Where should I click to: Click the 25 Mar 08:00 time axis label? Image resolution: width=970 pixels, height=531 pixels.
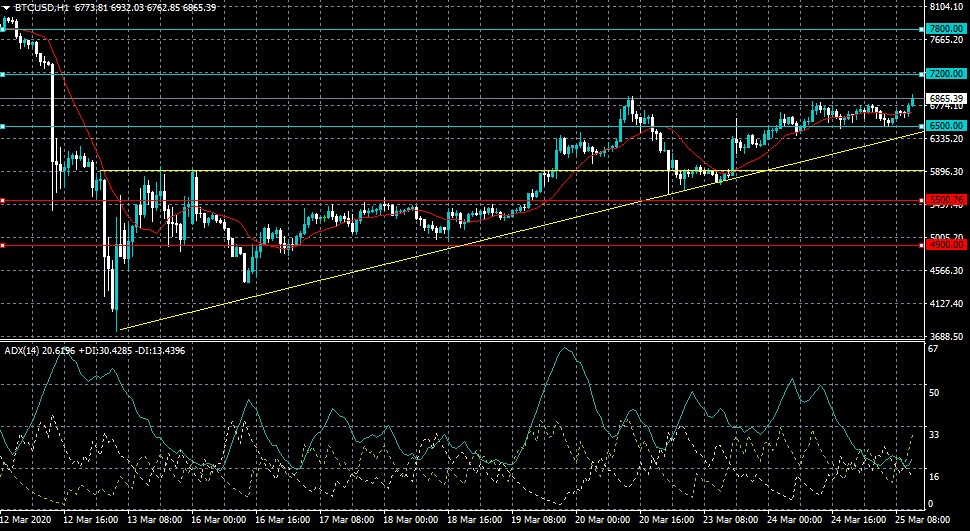(x=922, y=520)
